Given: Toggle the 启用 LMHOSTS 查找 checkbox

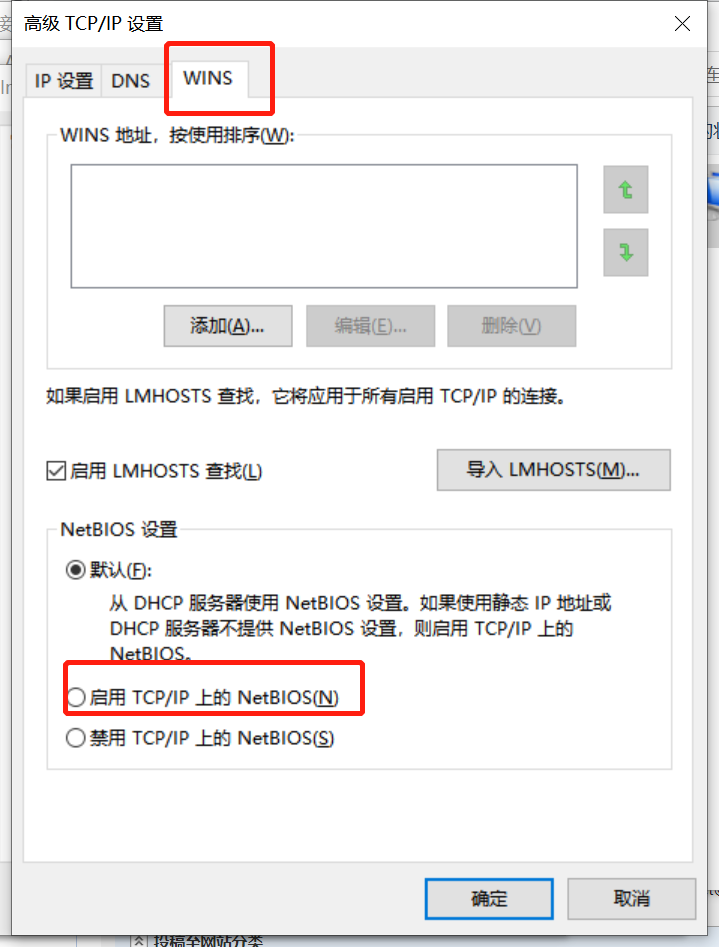Looking at the screenshot, I should 56,470.
